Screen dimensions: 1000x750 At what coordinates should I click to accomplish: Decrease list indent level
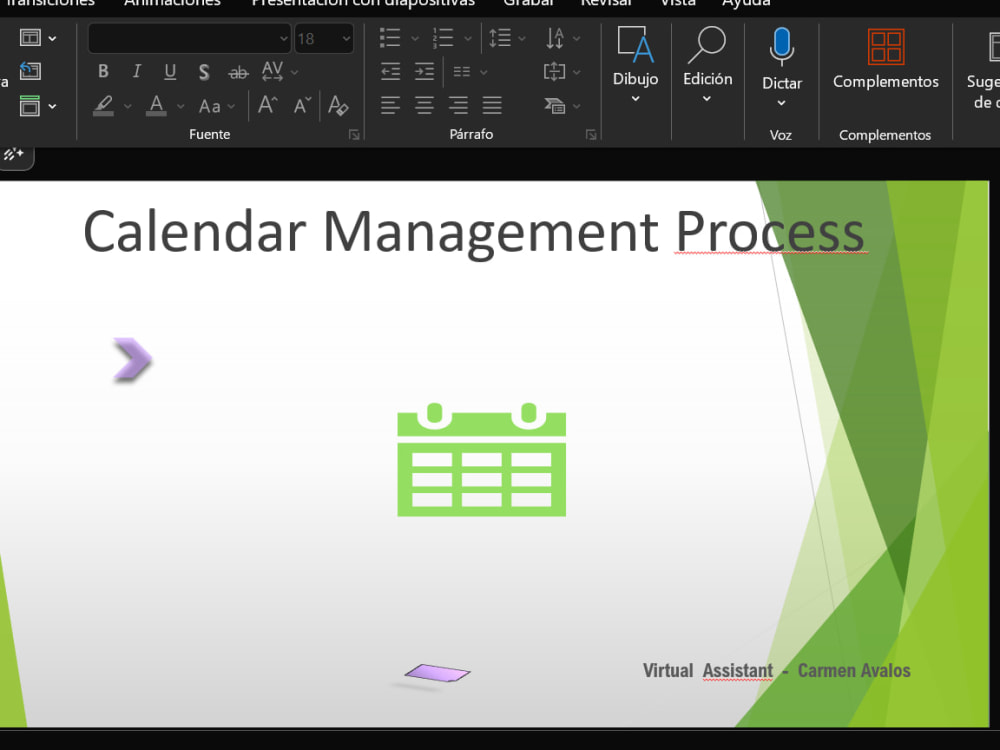click(x=390, y=71)
